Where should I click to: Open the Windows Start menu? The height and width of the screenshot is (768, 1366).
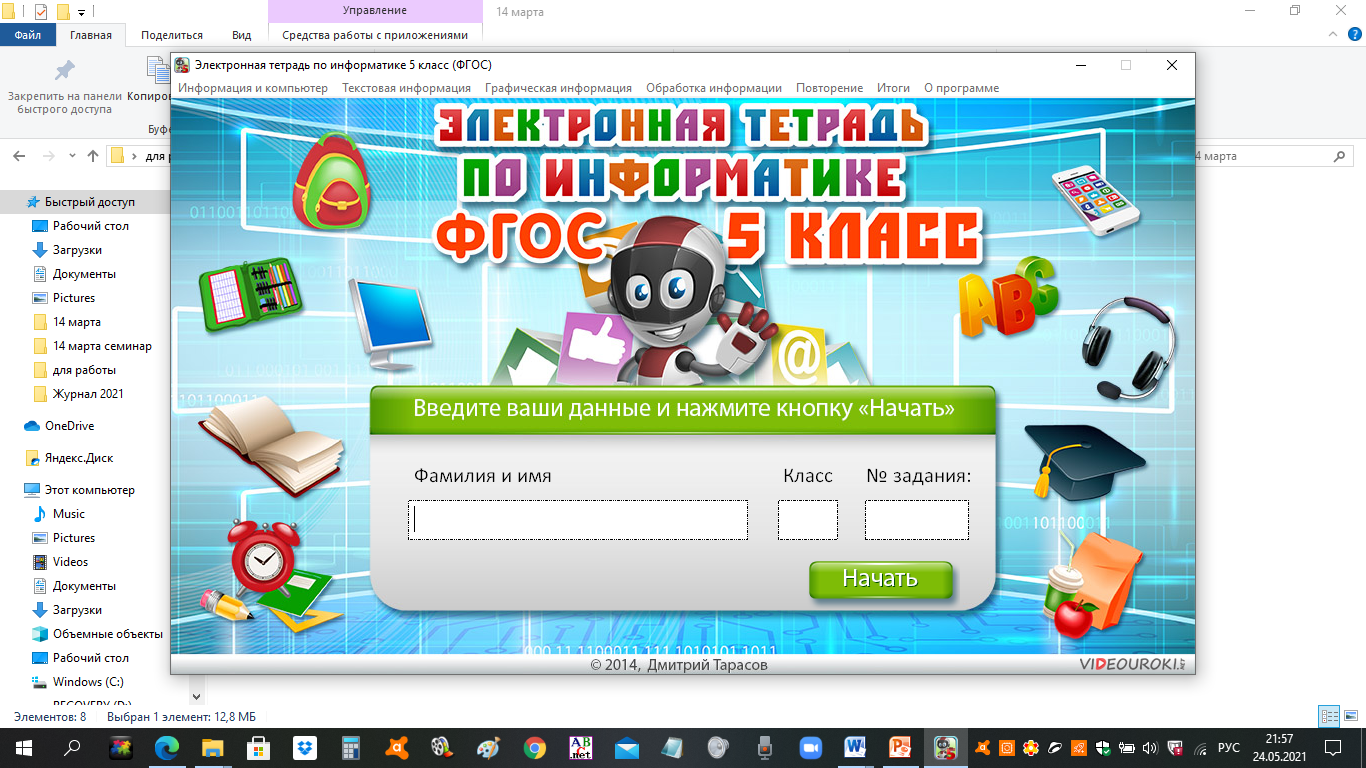24,747
